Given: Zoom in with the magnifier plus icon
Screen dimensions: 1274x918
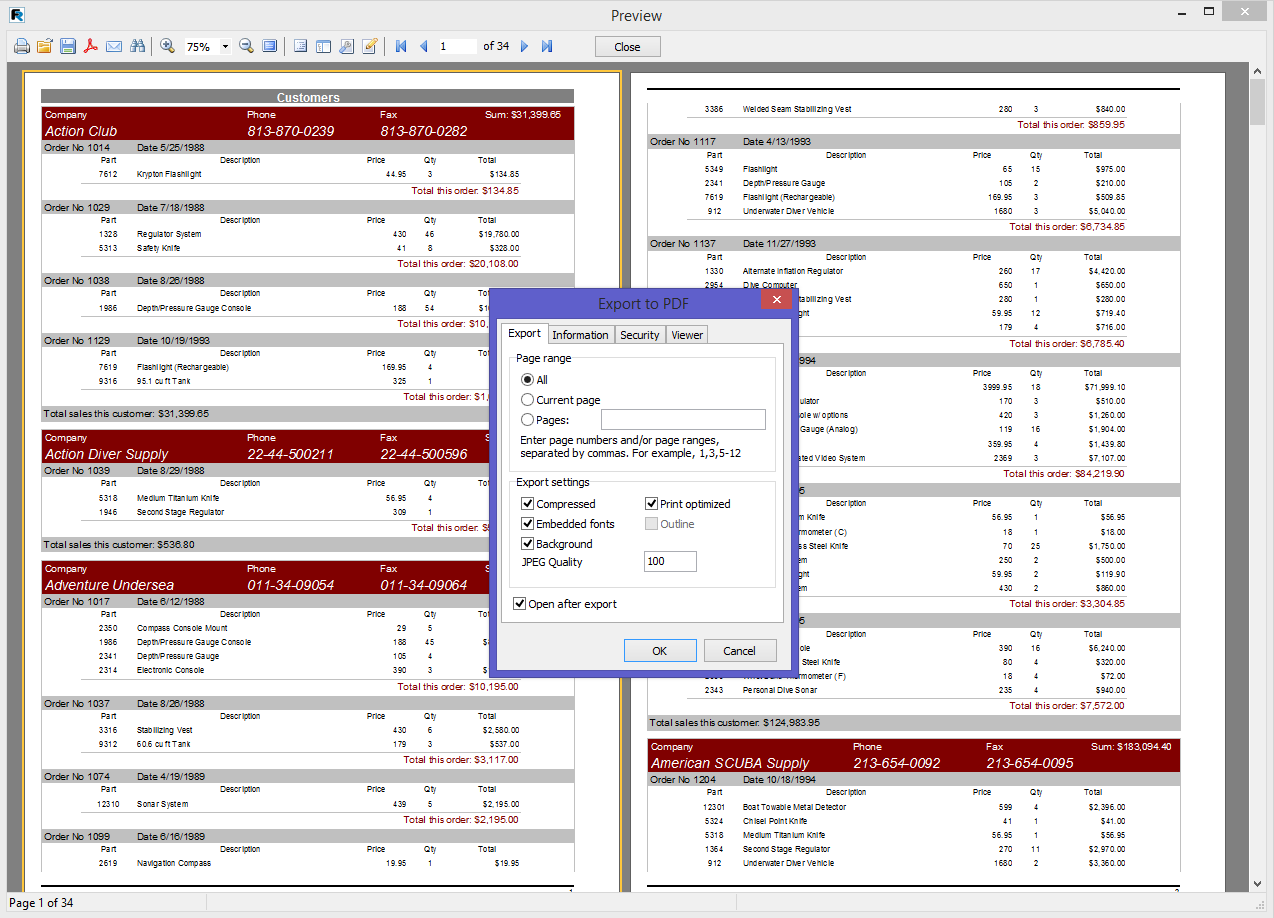Looking at the screenshot, I should [x=168, y=46].
